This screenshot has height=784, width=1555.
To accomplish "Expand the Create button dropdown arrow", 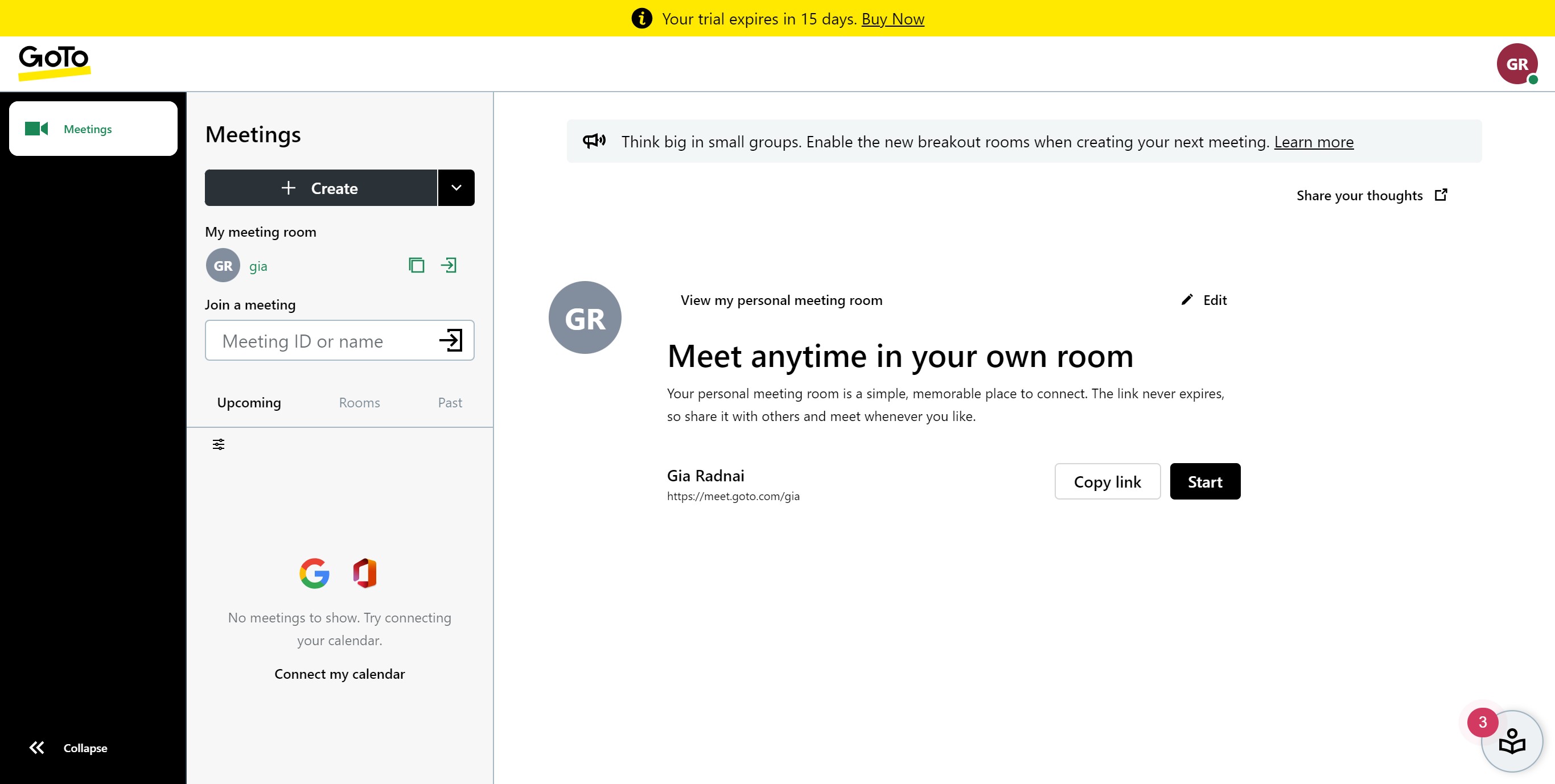I will pyautogui.click(x=456, y=188).
